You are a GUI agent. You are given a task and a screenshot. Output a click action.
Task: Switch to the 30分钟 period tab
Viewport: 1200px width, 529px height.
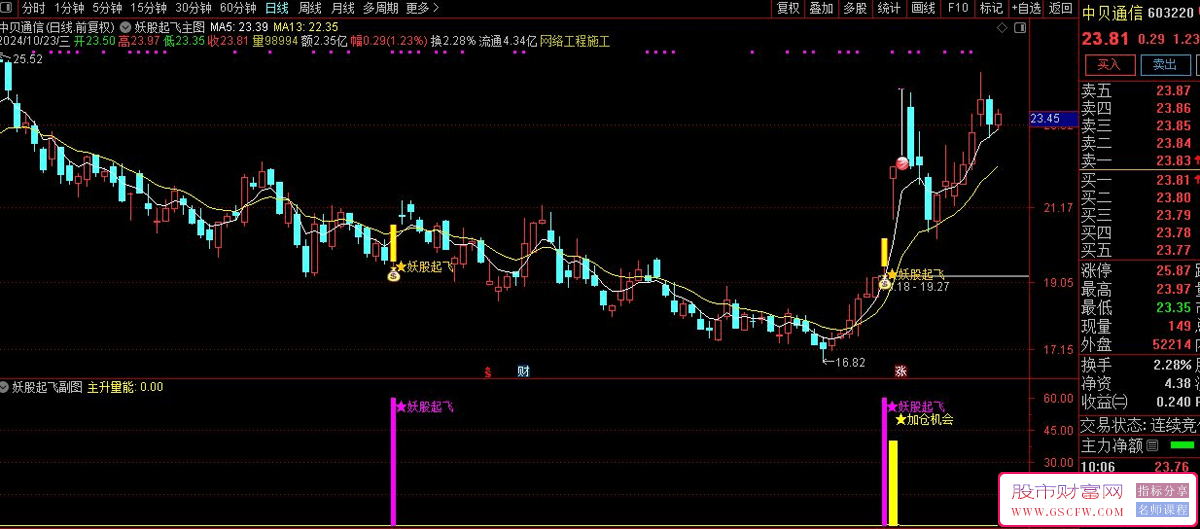tap(193, 8)
